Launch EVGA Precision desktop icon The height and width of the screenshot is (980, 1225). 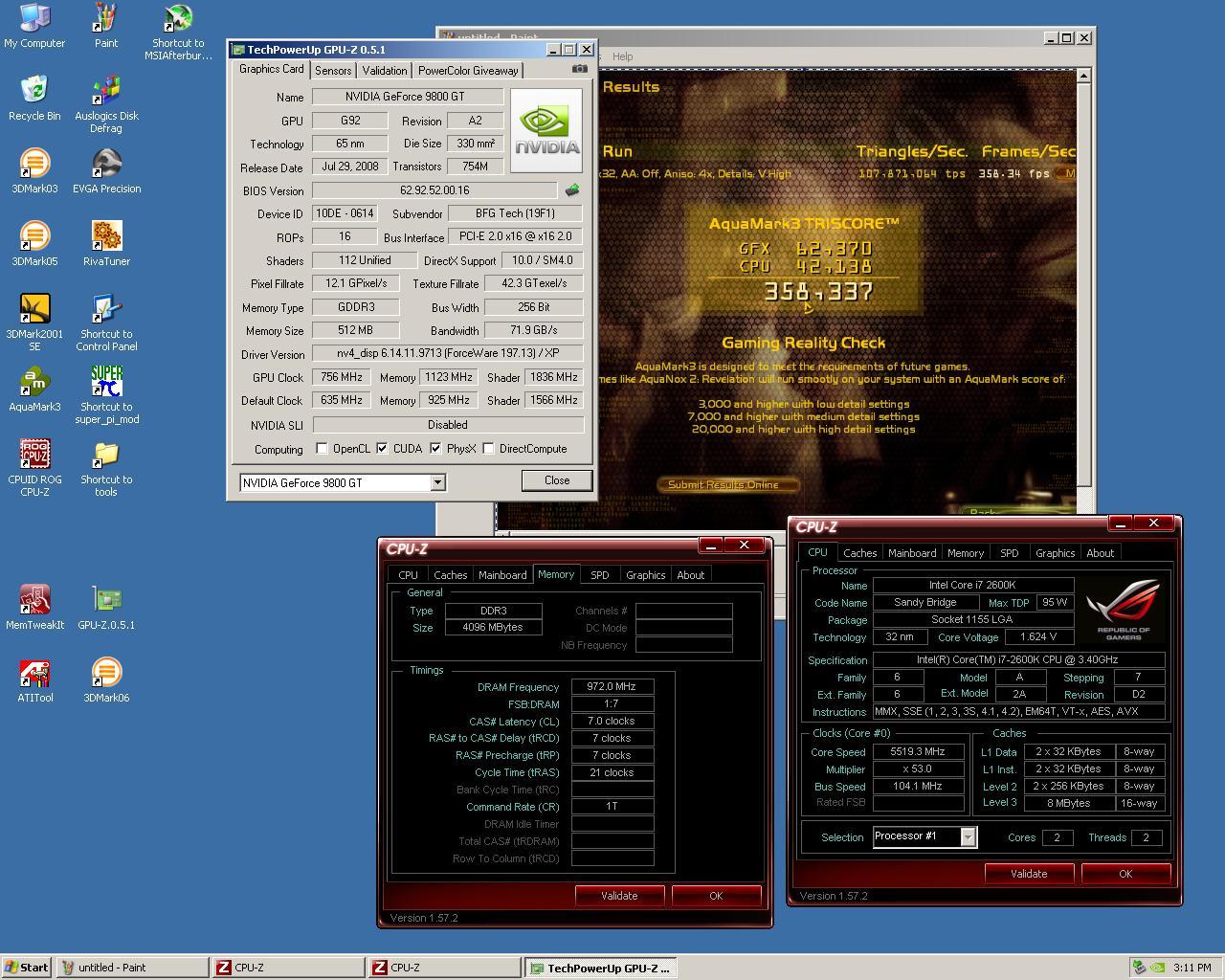tap(106, 171)
